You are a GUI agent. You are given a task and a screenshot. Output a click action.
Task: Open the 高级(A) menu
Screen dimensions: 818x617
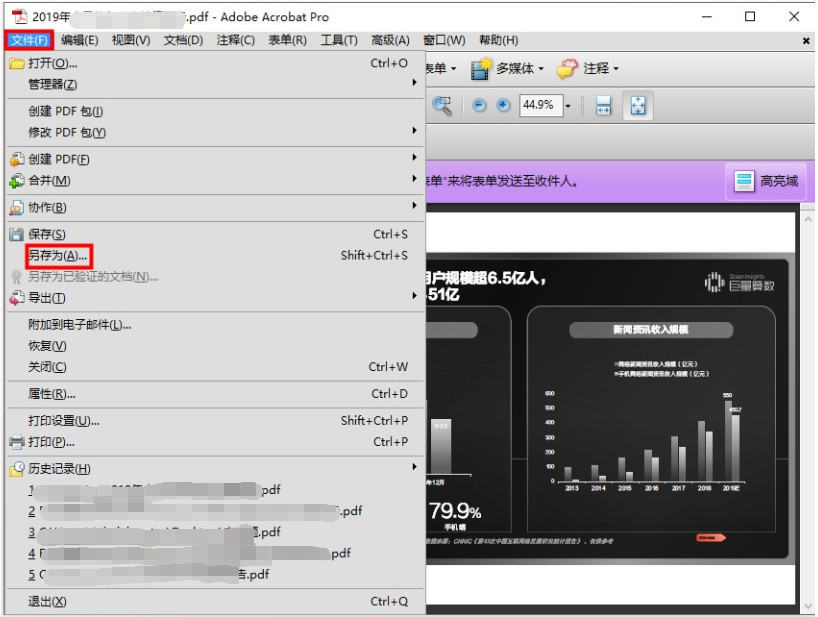(x=390, y=40)
